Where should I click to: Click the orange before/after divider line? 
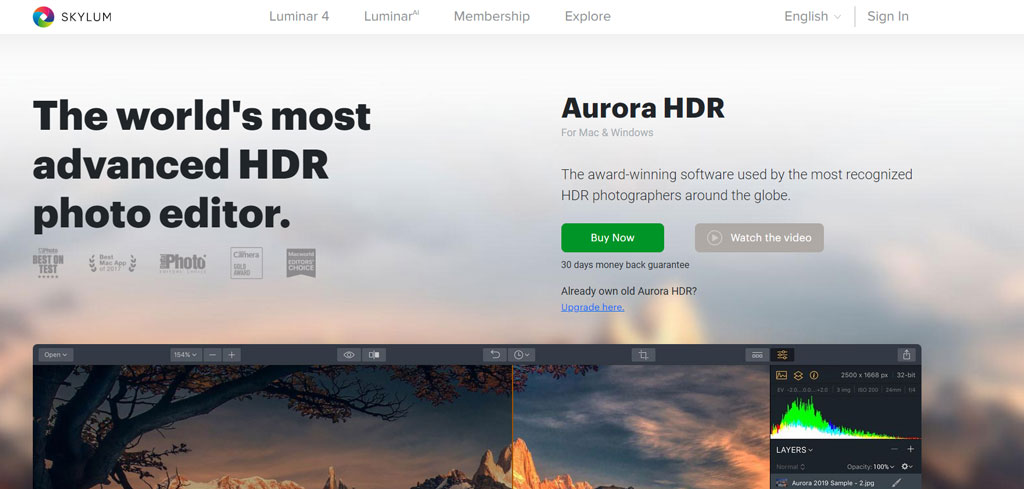[512, 426]
